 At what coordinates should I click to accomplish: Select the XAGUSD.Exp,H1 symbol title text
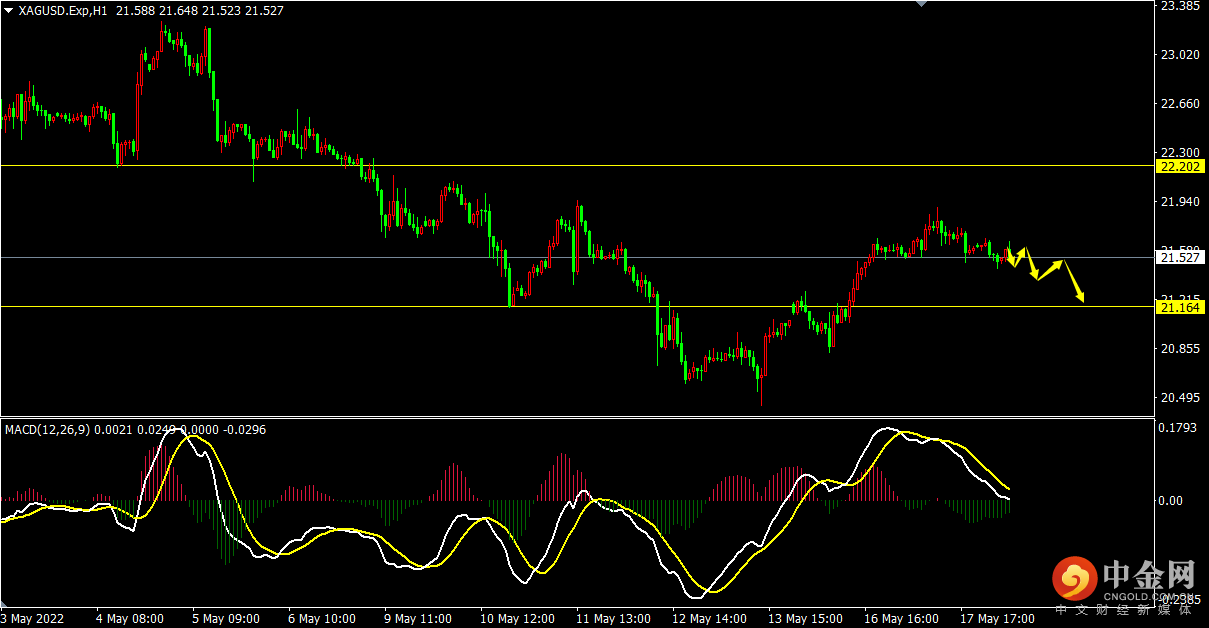pos(64,11)
